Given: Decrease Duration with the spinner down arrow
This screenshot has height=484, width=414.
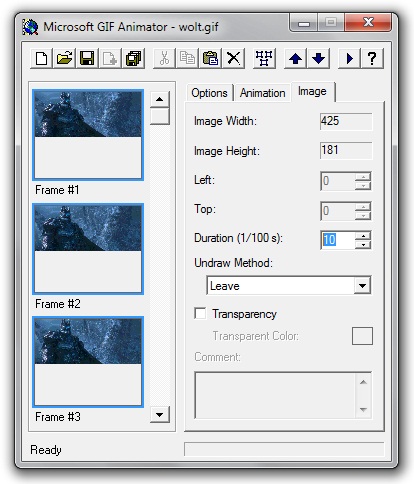Looking at the screenshot, I should click(x=363, y=245).
